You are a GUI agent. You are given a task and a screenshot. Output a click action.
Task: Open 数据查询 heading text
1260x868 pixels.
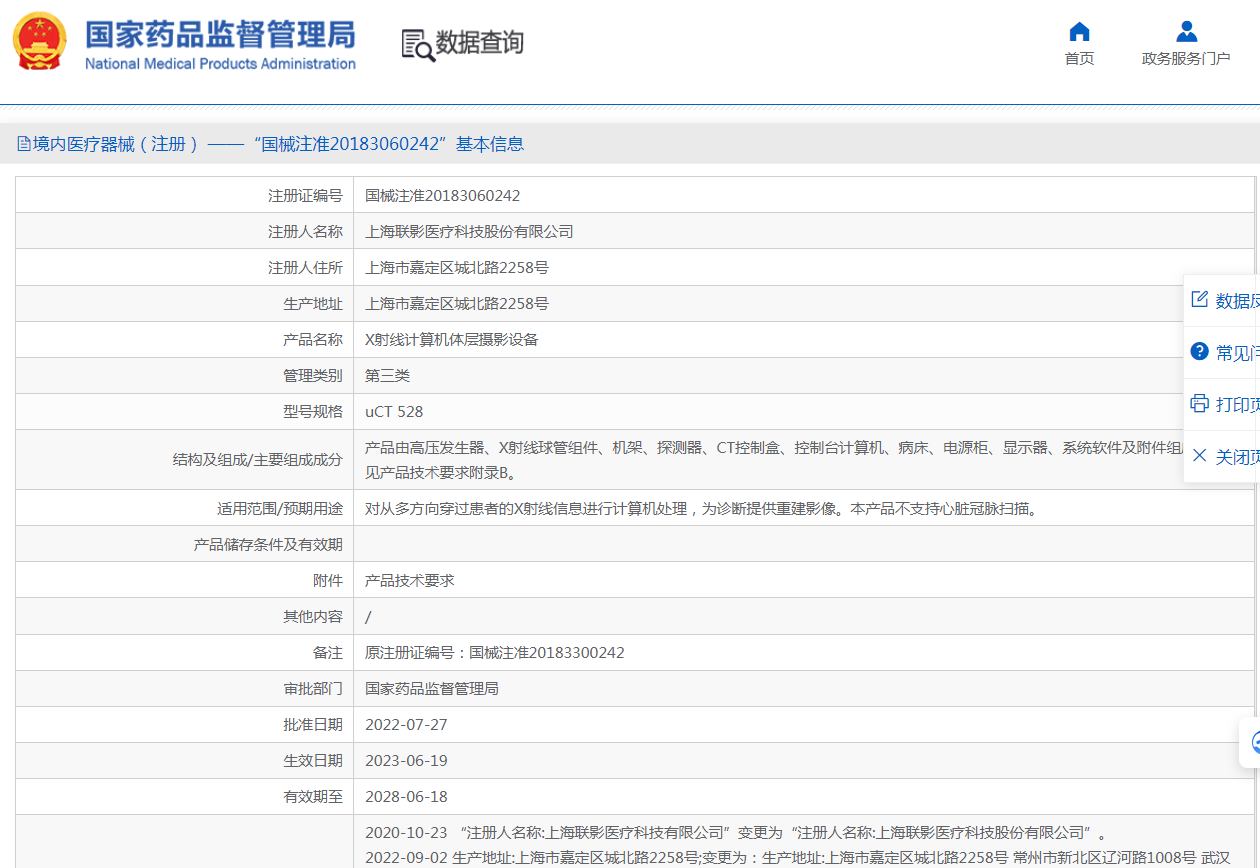480,43
